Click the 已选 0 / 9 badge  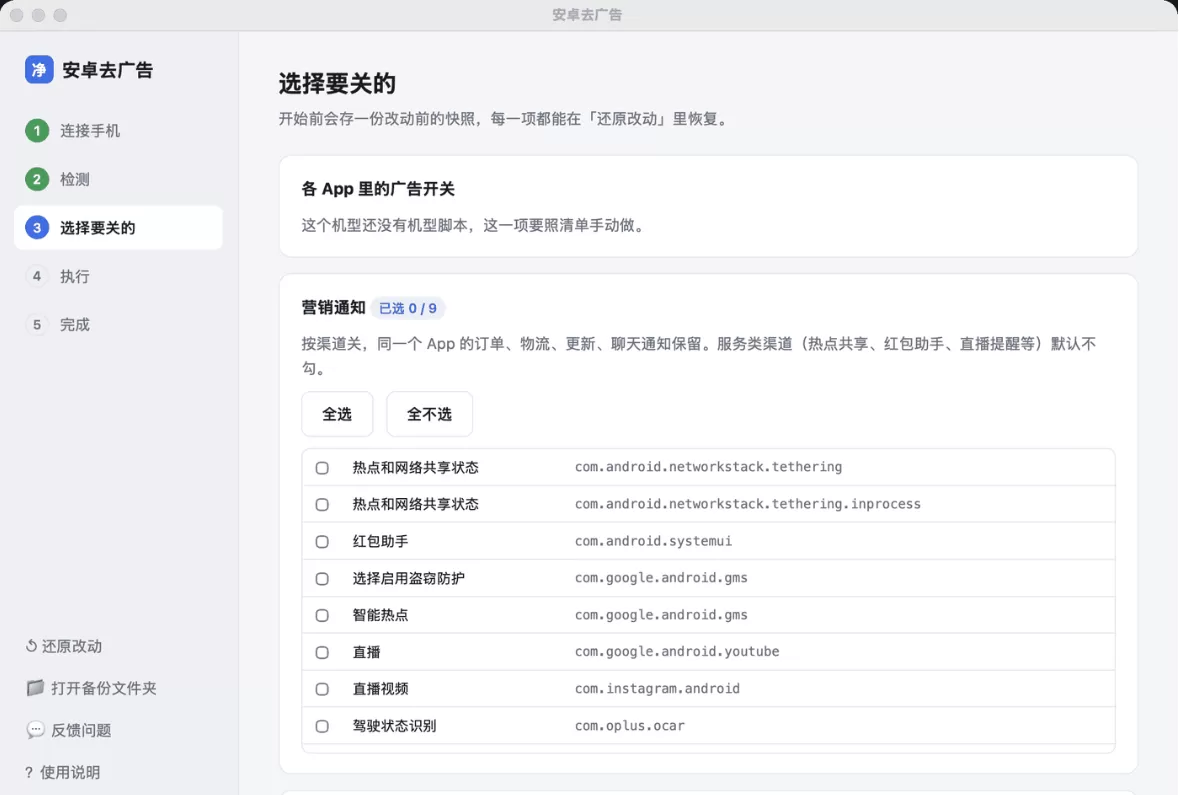click(x=408, y=308)
